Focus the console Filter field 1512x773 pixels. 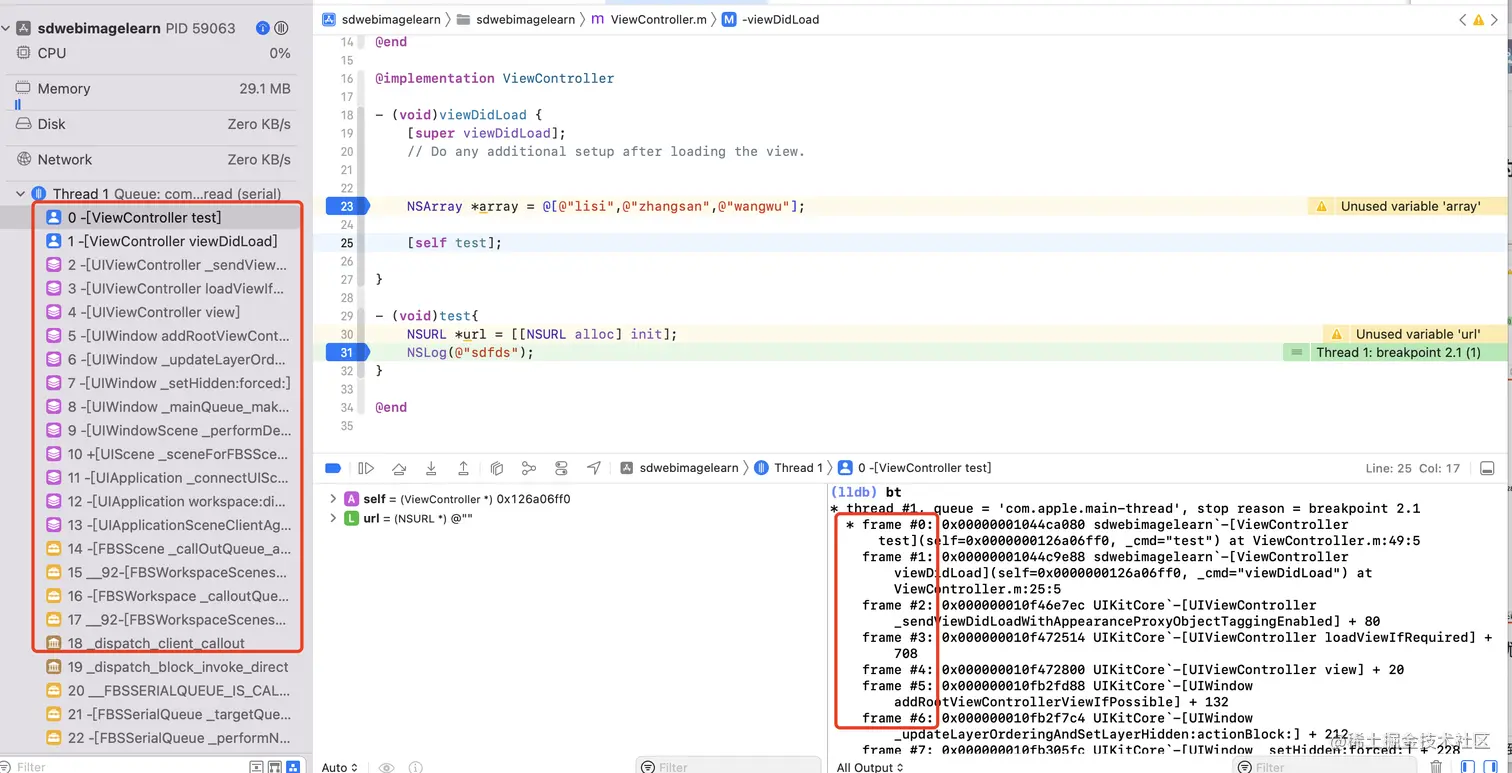[1326, 767]
